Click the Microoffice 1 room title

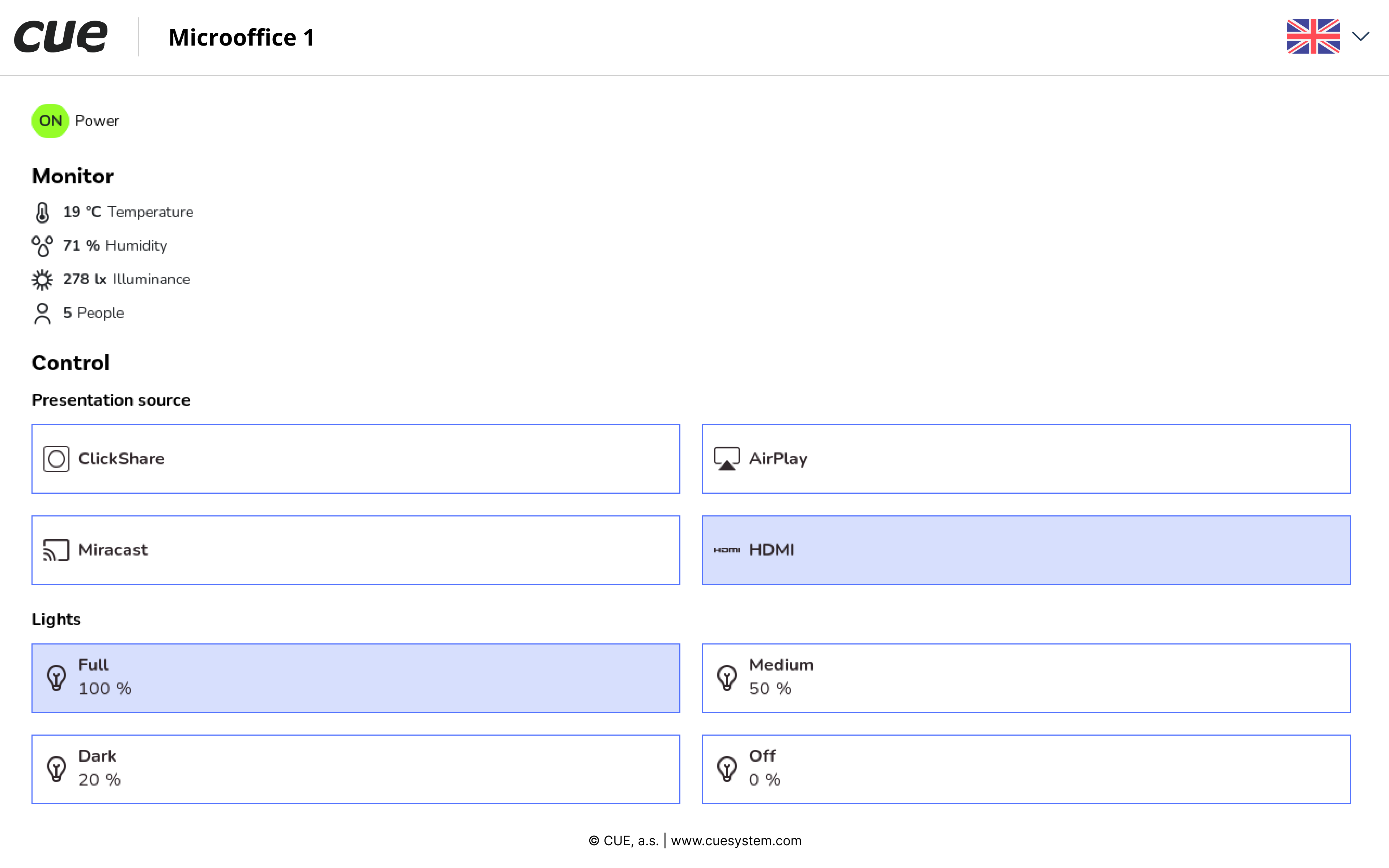click(x=242, y=38)
